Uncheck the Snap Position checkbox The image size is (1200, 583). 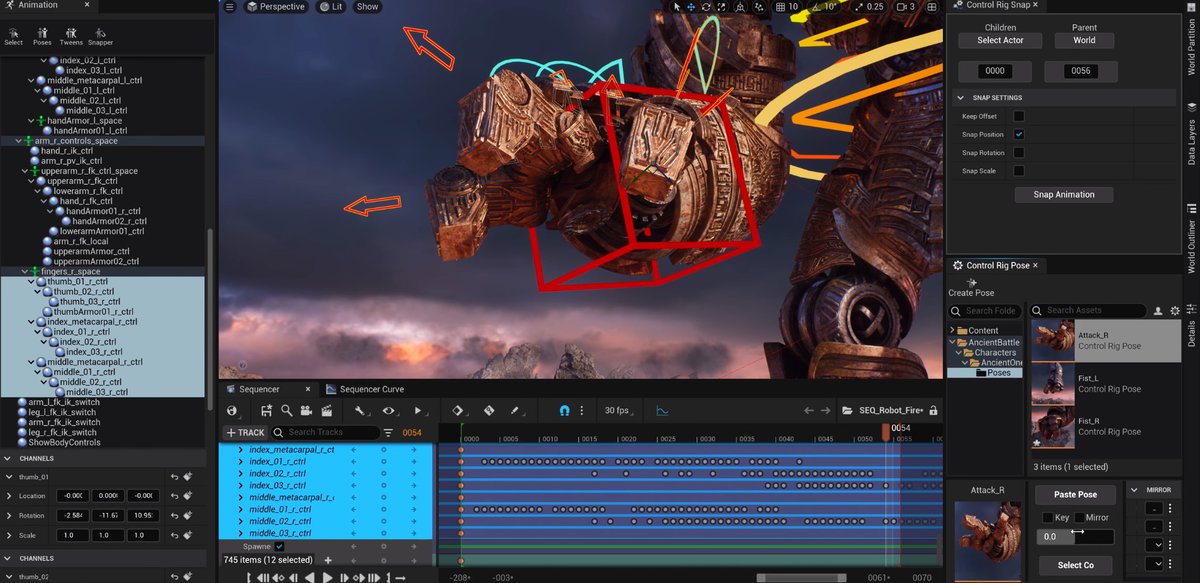click(x=1019, y=134)
